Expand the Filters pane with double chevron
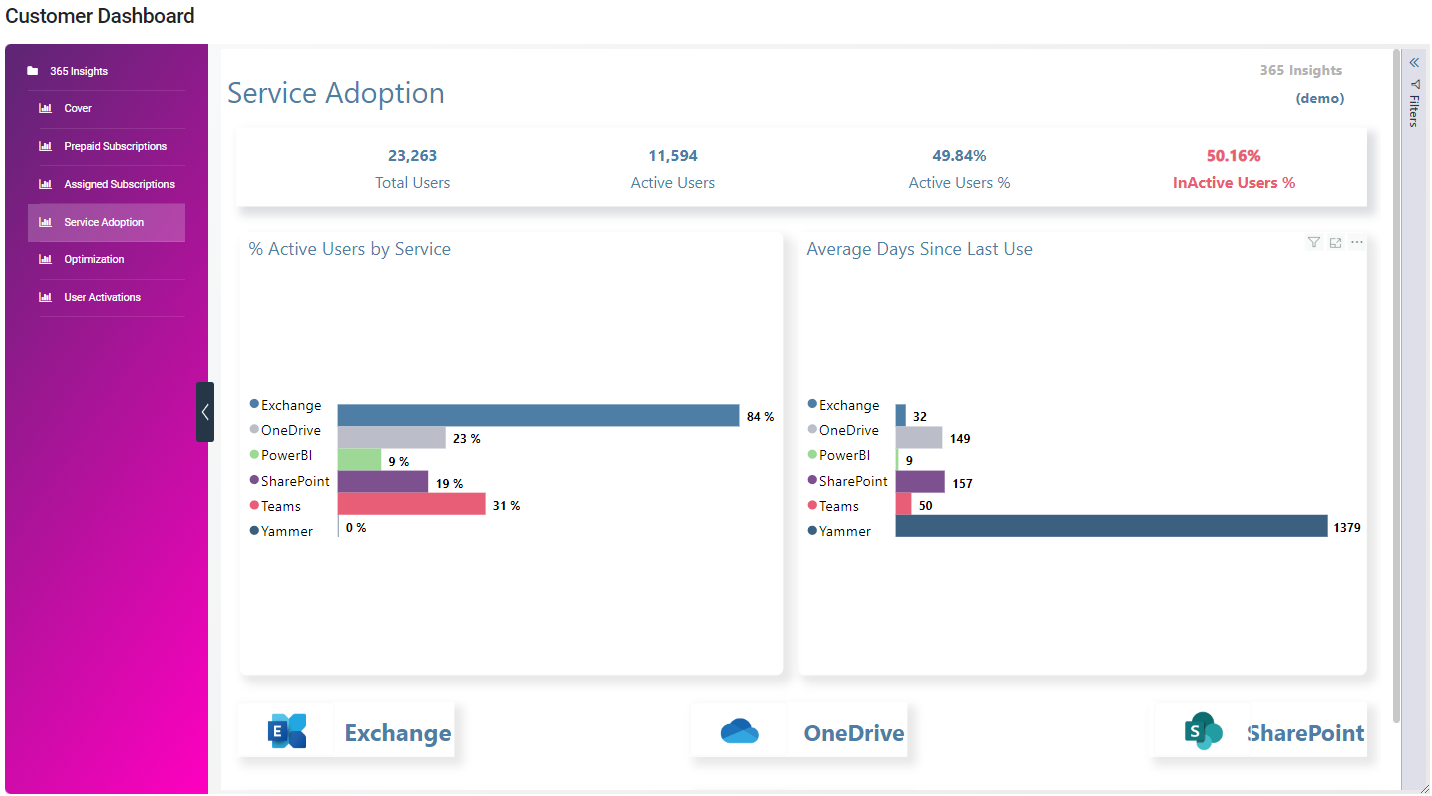1432x796 pixels. [x=1414, y=62]
